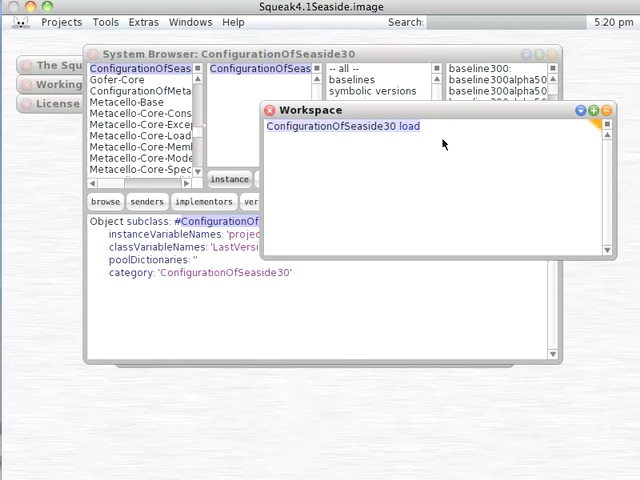Screen dimensions: 640x480
Task: Click category: 'ConfigurationOfSeaside30' code line
Action: (x=200, y=272)
